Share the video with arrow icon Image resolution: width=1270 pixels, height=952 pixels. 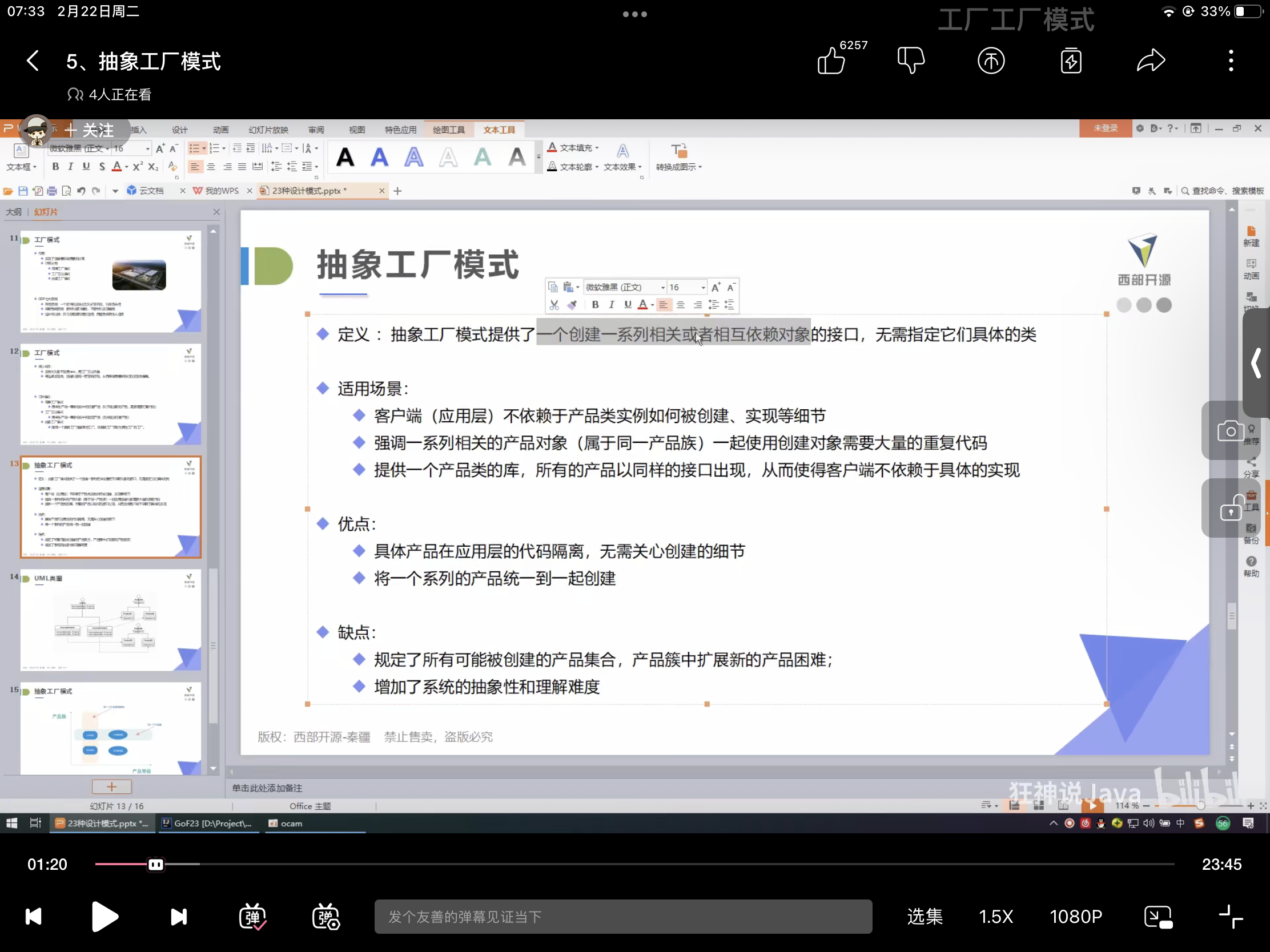[1151, 61]
